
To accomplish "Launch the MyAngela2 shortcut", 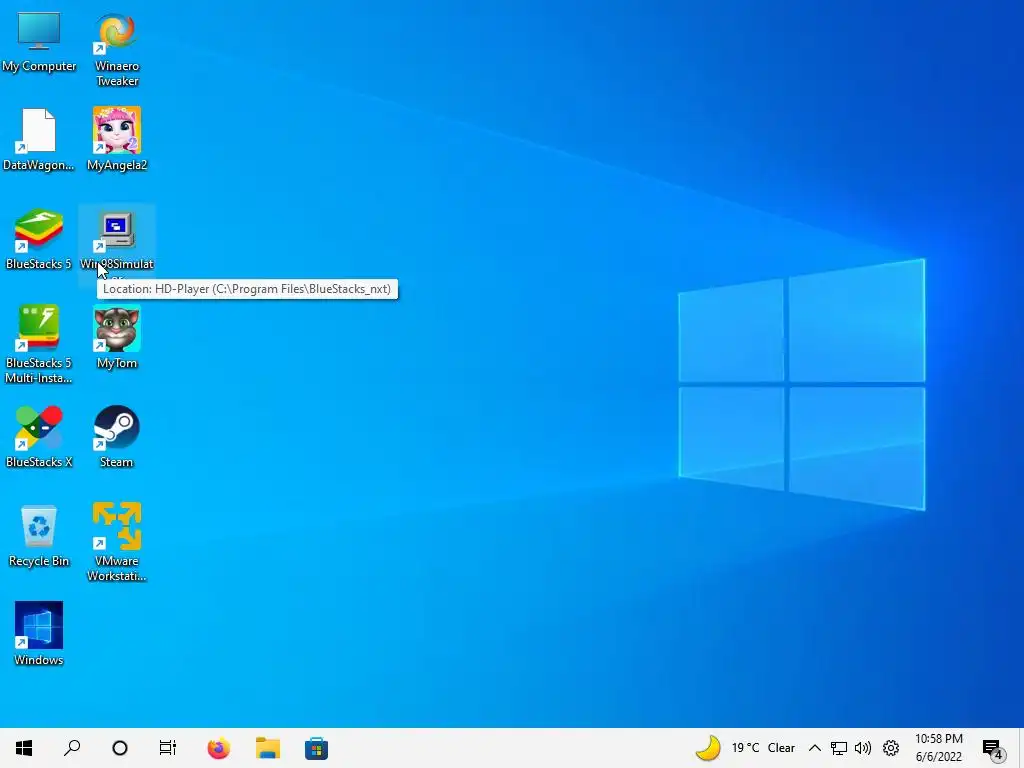I will tap(117, 140).
